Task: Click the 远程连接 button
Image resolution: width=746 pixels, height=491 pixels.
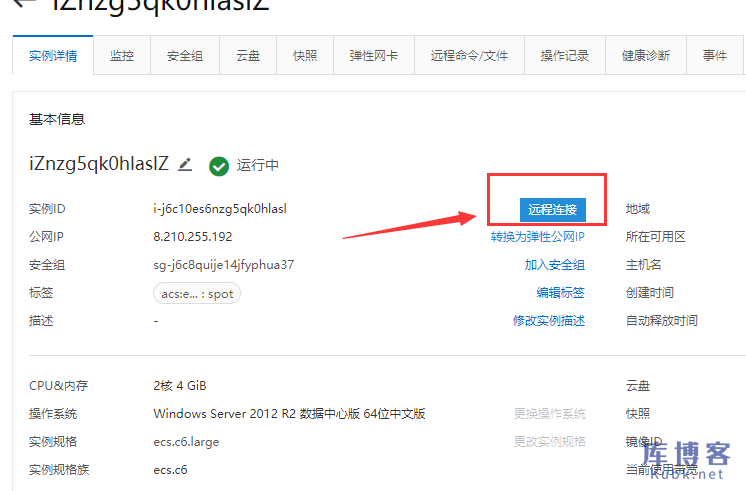Action: click(552, 209)
